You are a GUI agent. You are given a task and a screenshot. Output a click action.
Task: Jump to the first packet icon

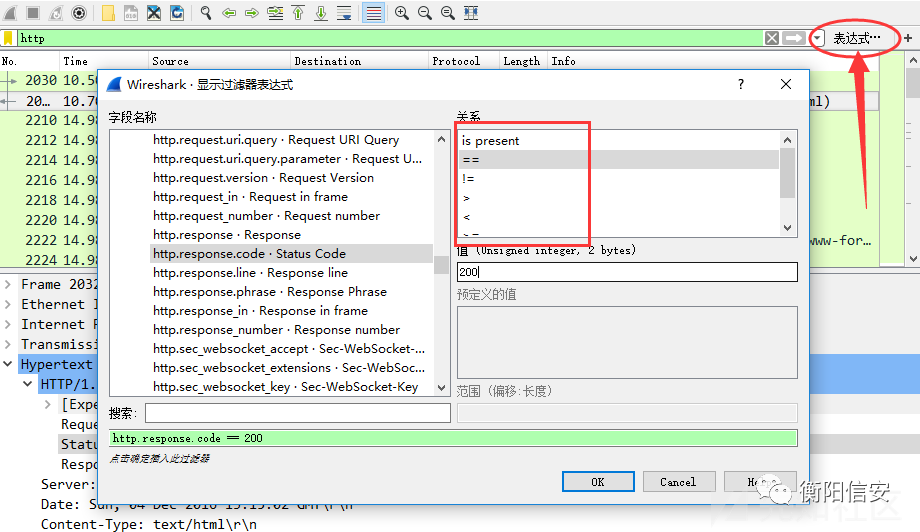click(298, 13)
